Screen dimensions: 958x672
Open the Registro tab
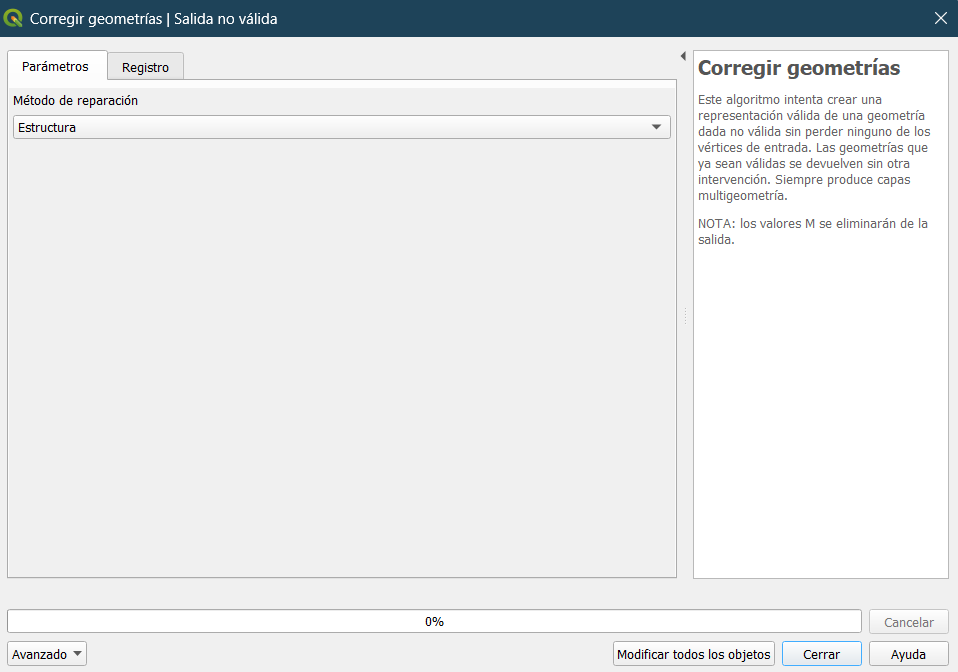click(x=145, y=67)
